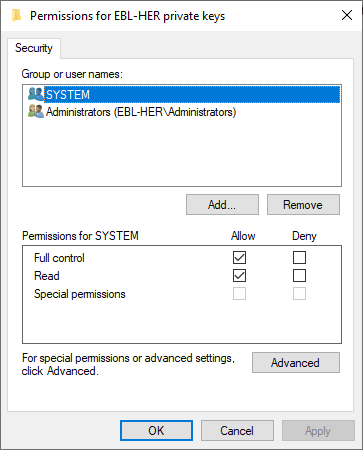Click the Administrators group users icon

point(36,112)
